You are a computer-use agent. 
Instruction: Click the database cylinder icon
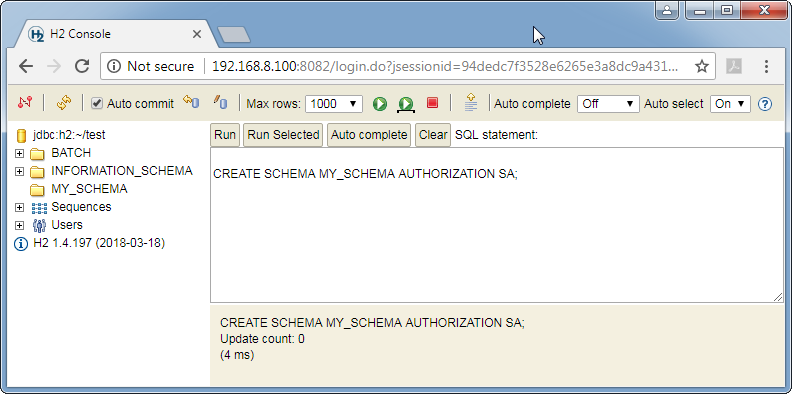click(21, 135)
